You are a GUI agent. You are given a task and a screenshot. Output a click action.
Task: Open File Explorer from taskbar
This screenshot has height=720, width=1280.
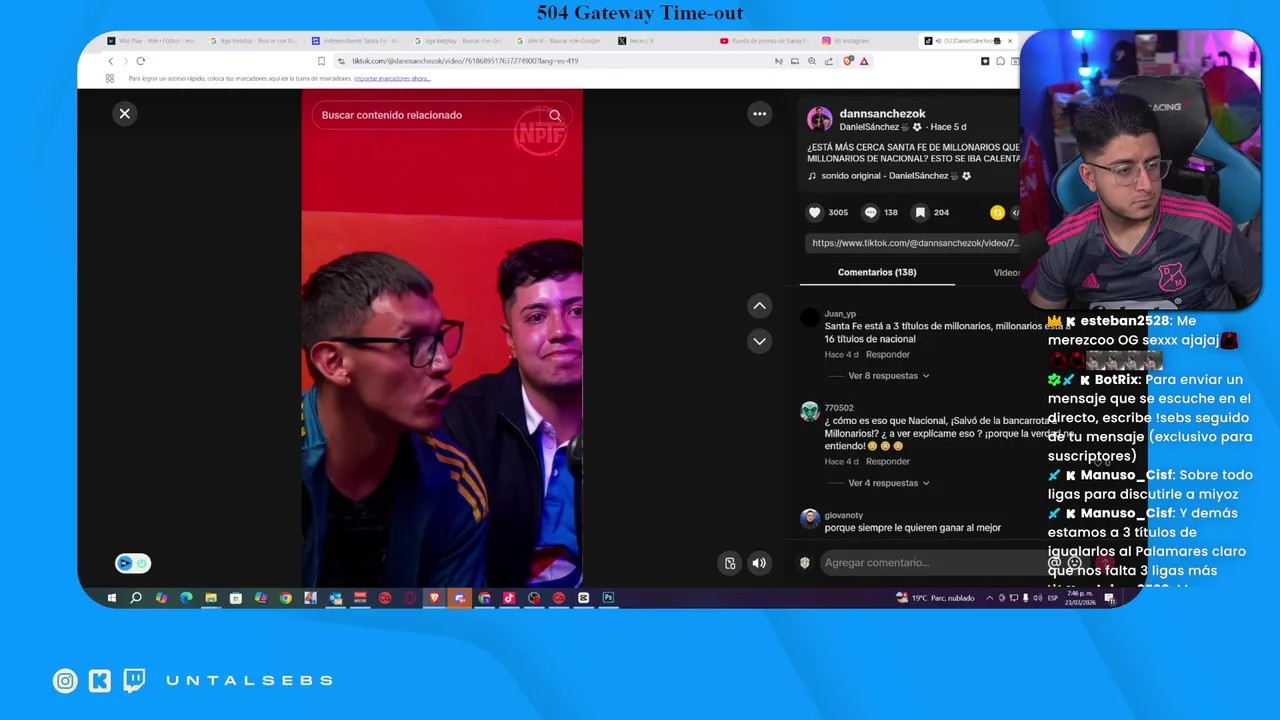coord(211,598)
